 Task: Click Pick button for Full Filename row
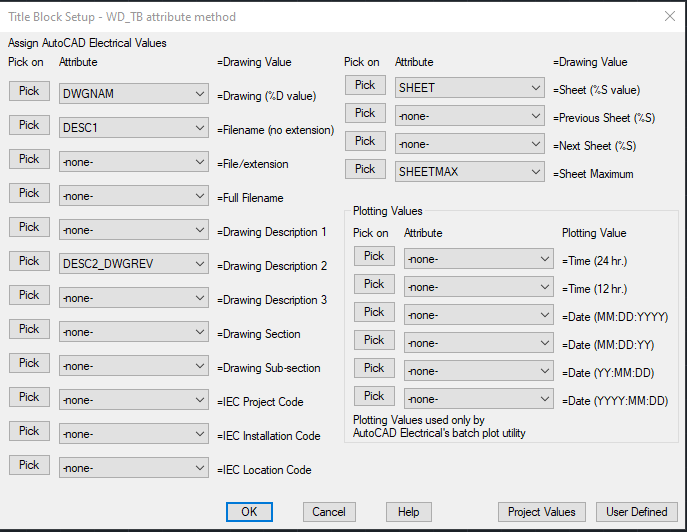tap(29, 193)
